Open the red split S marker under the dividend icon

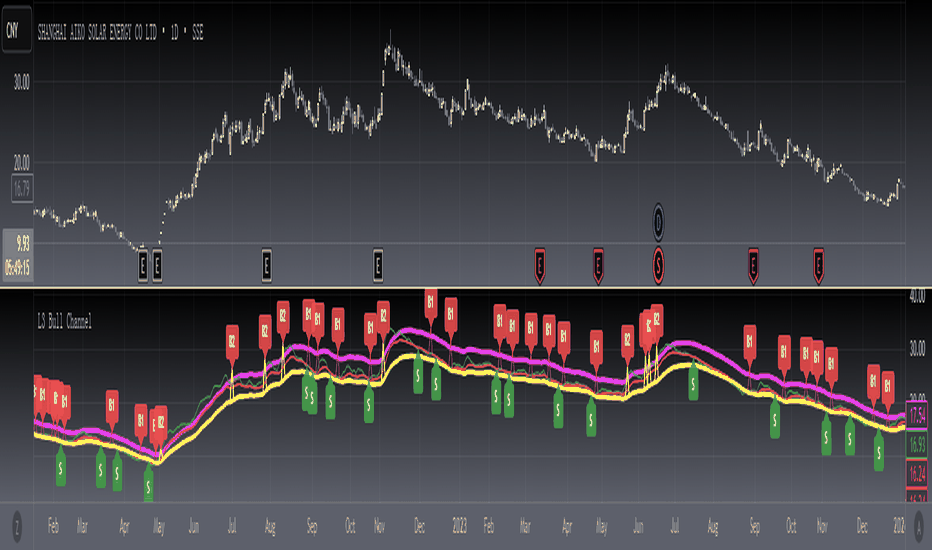658,265
